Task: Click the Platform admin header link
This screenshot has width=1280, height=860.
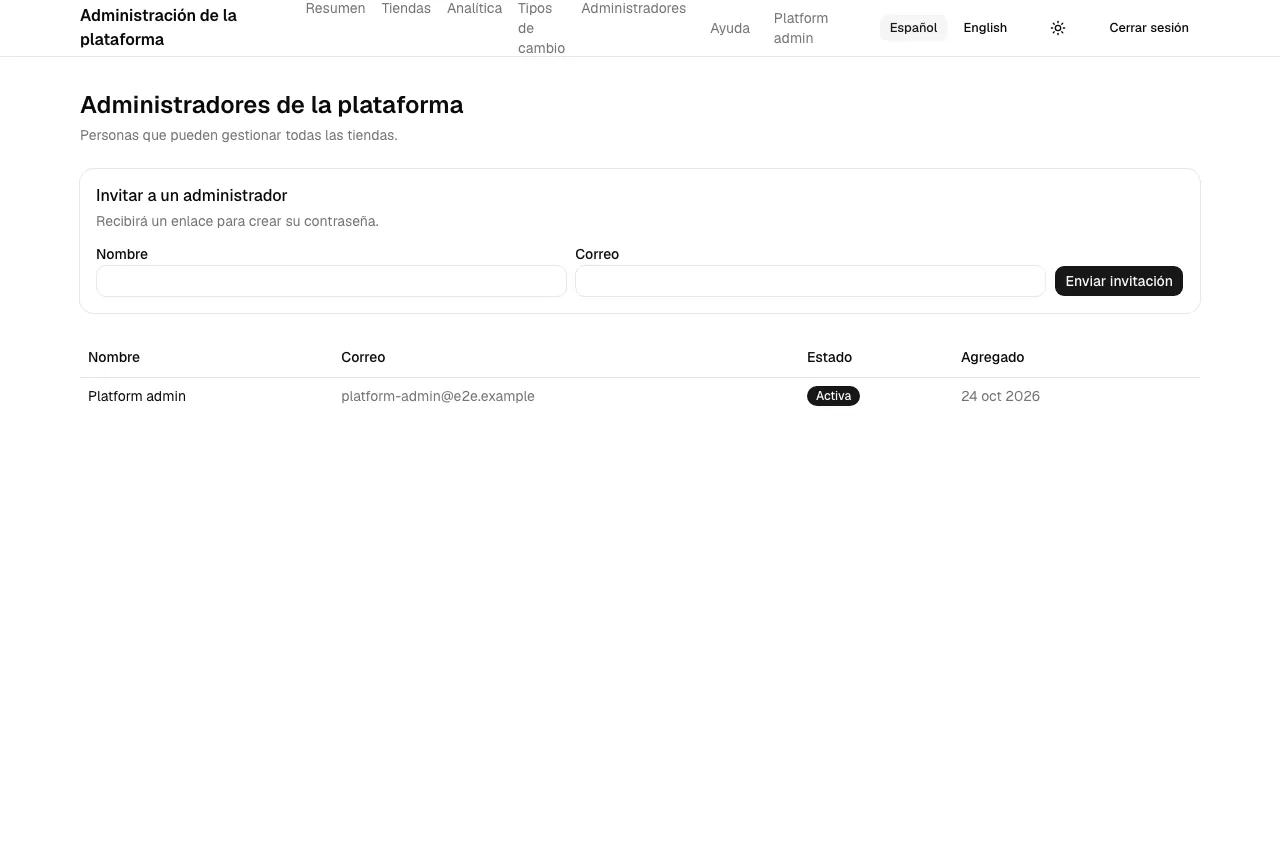Action: 801,28
